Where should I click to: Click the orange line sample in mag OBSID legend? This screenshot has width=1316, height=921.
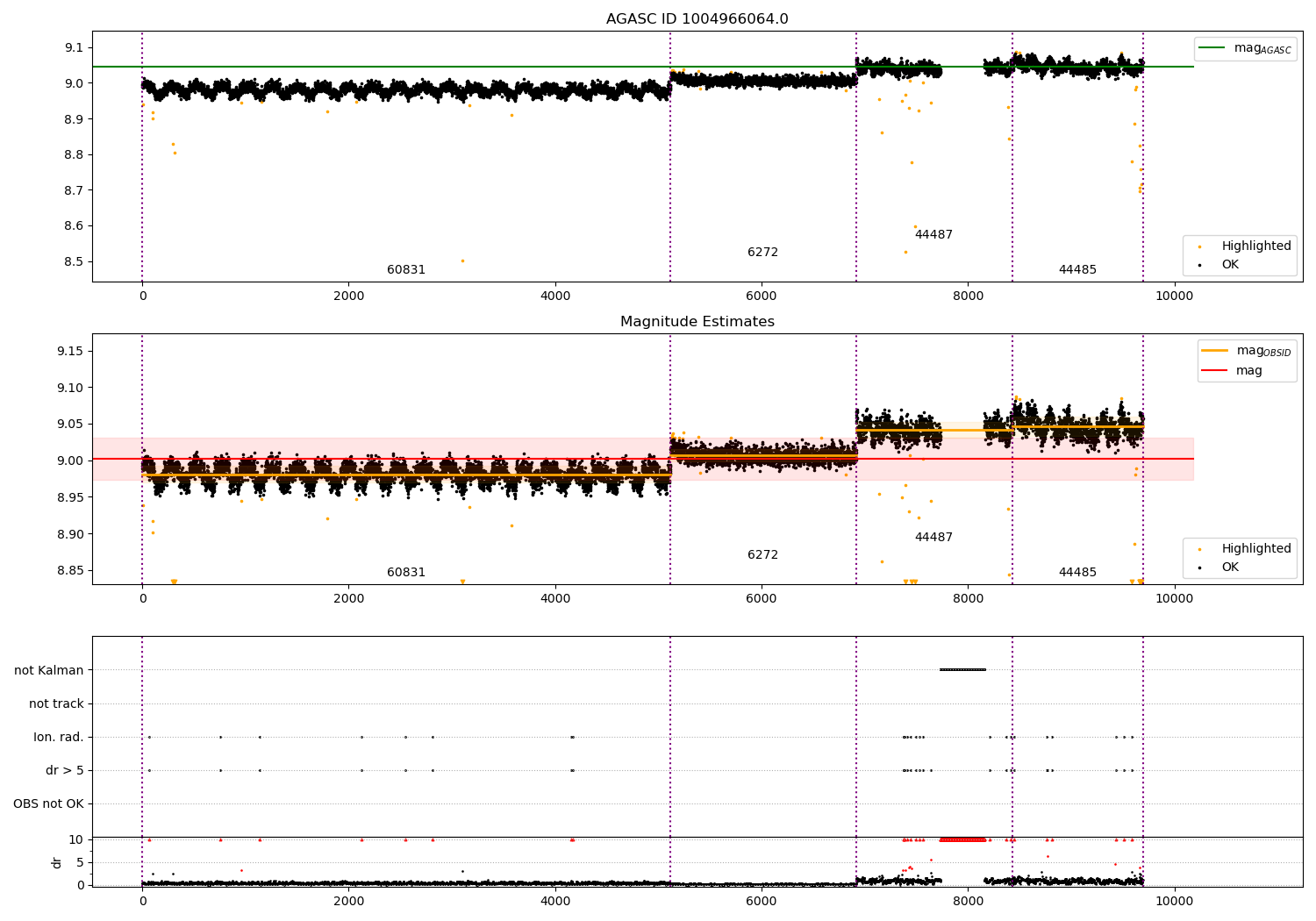coord(1214,350)
